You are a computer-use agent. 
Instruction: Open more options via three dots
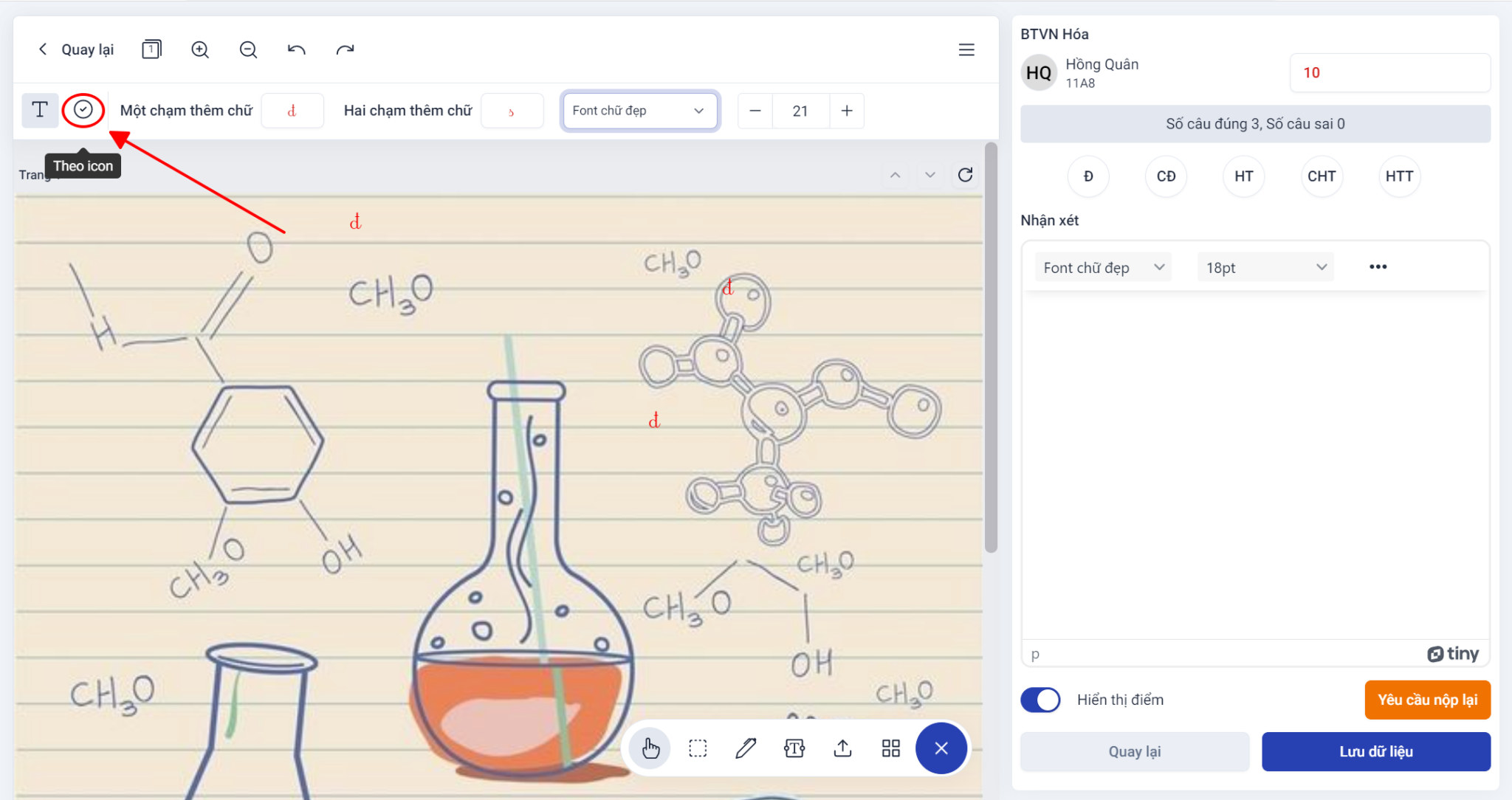[x=1378, y=266]
